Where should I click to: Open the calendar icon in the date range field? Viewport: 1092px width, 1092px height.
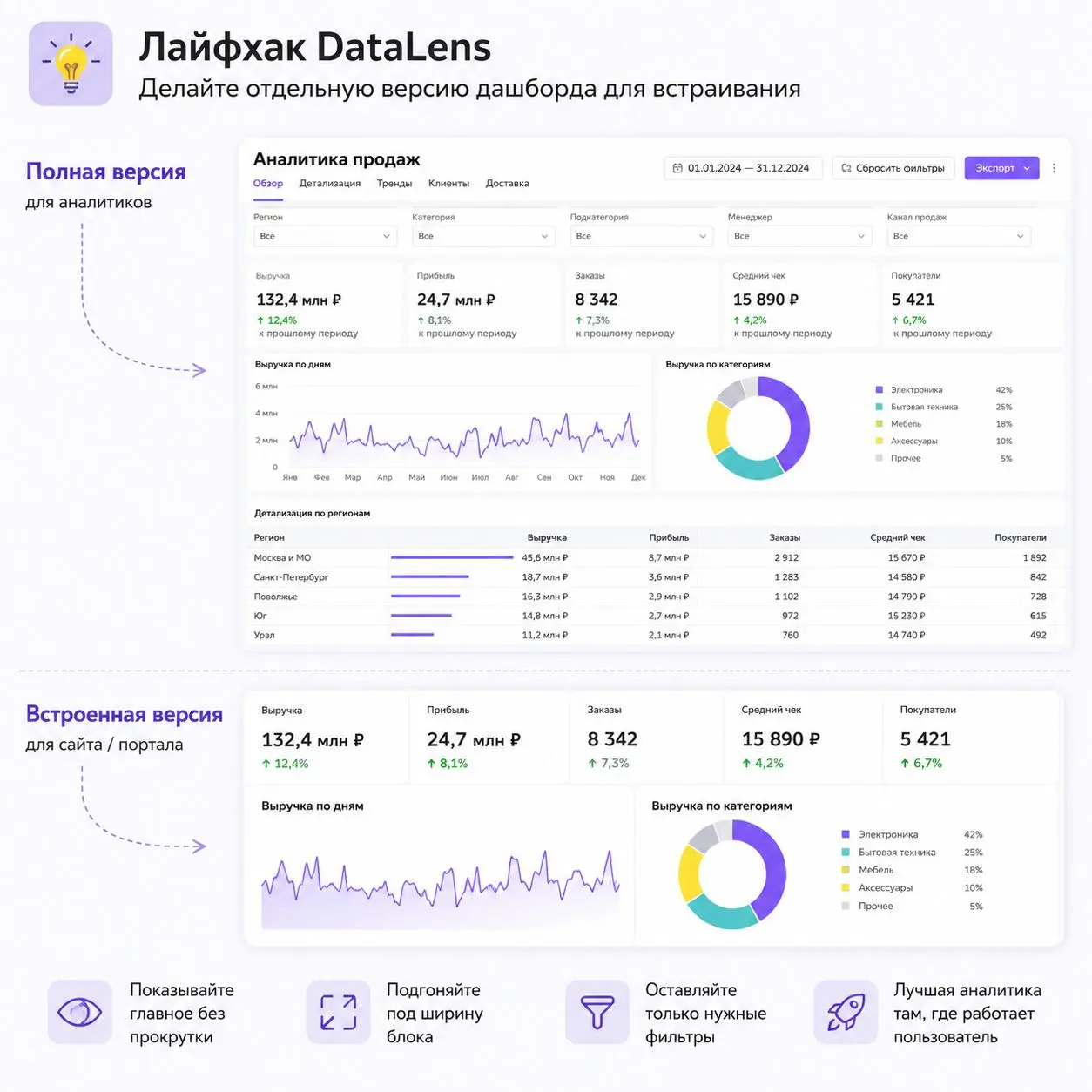tap(677, 168)
